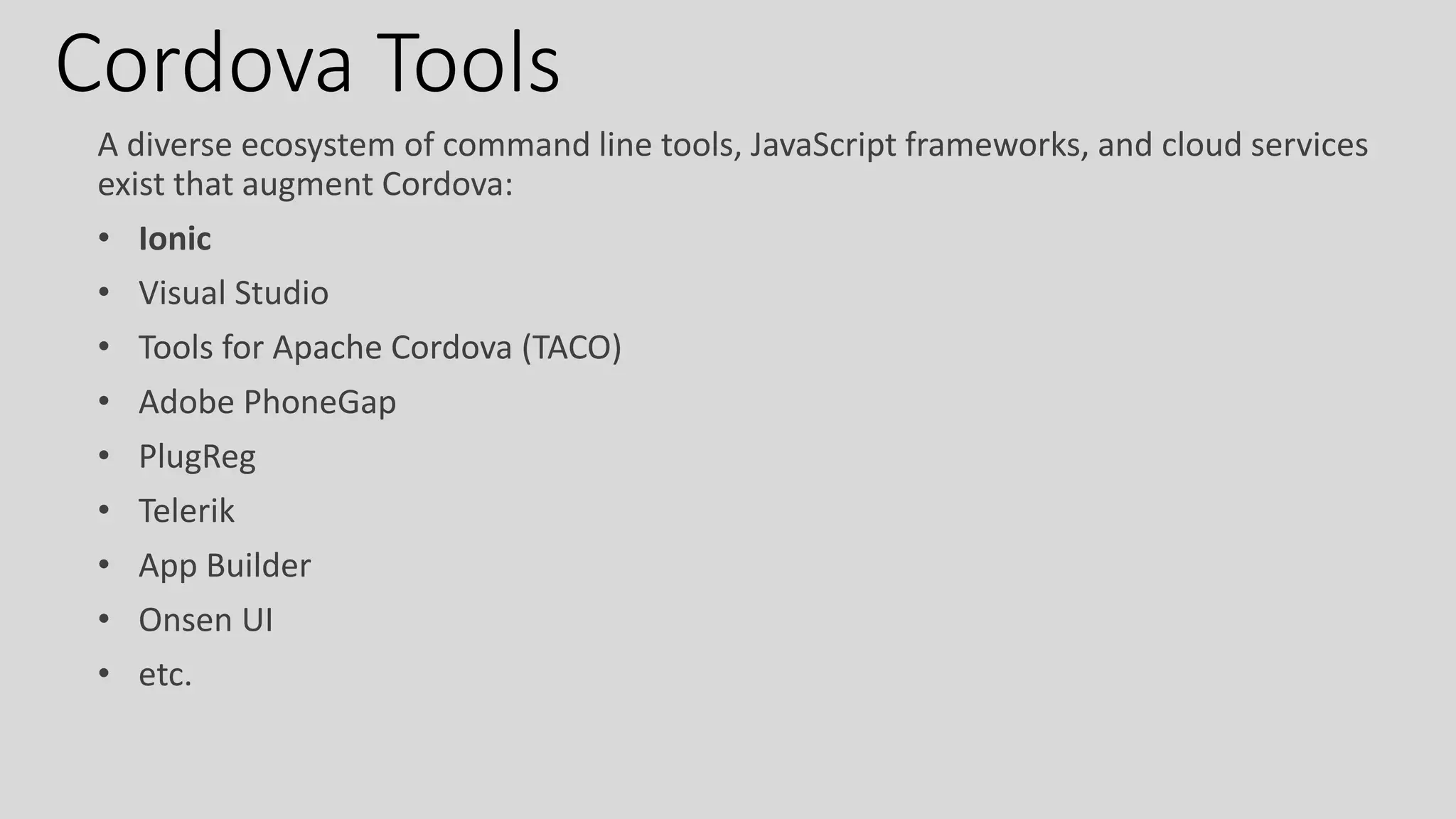
Task: Click the bullet point beside Ionic
Action: coord(104,239)
